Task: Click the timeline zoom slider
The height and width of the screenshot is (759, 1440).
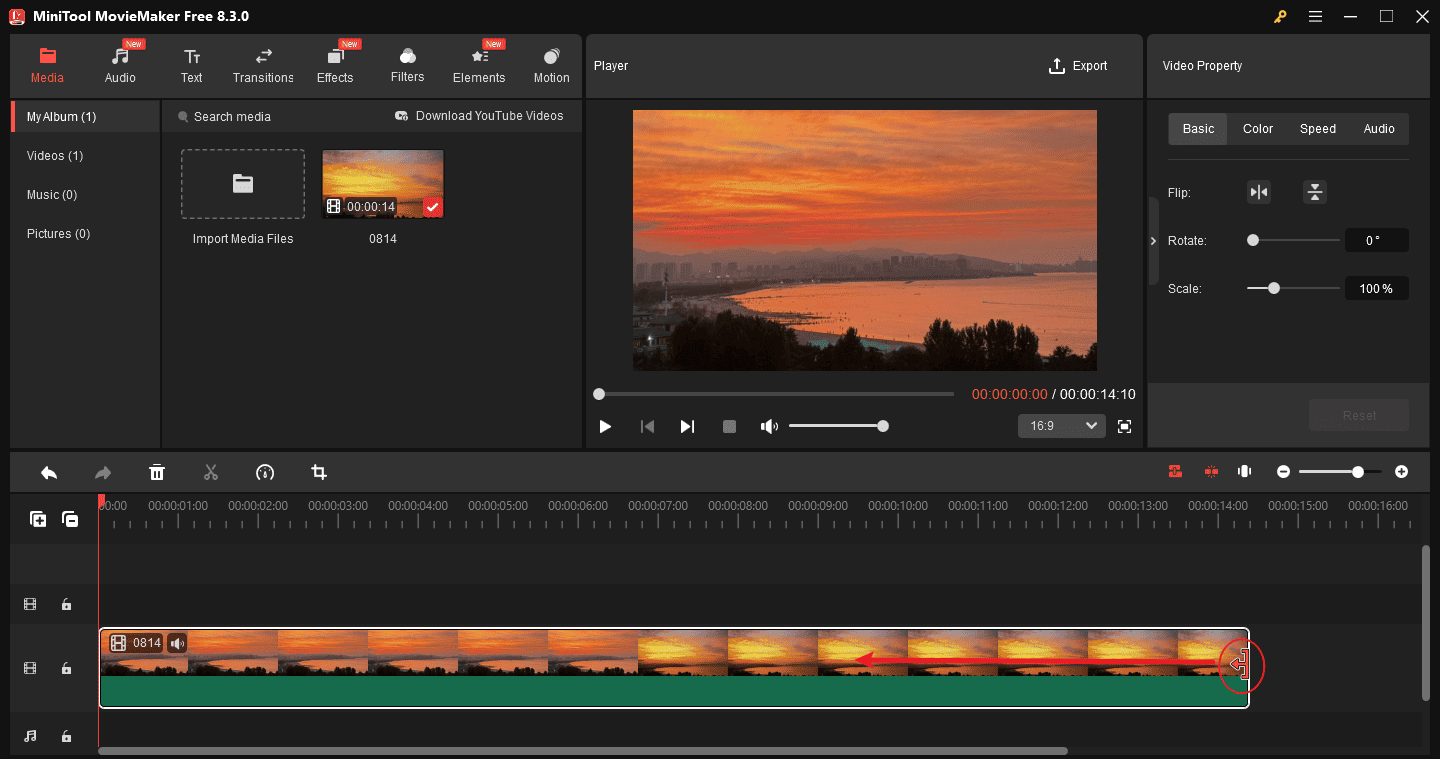Action: [1340, 471]
